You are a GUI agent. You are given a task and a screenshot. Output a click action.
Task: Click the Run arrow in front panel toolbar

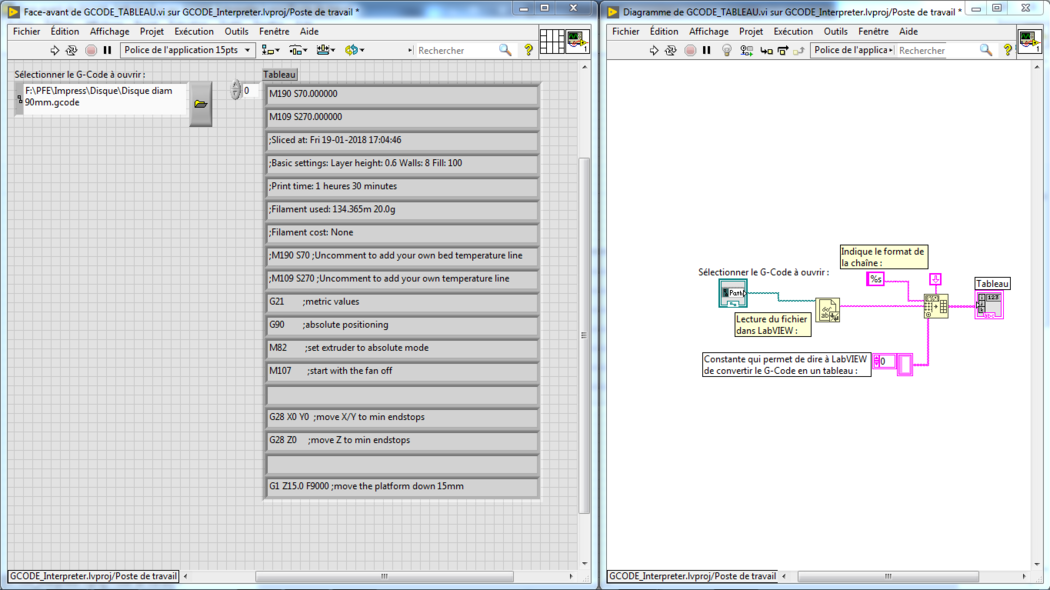pyautogui.click(x=54, y=50)
